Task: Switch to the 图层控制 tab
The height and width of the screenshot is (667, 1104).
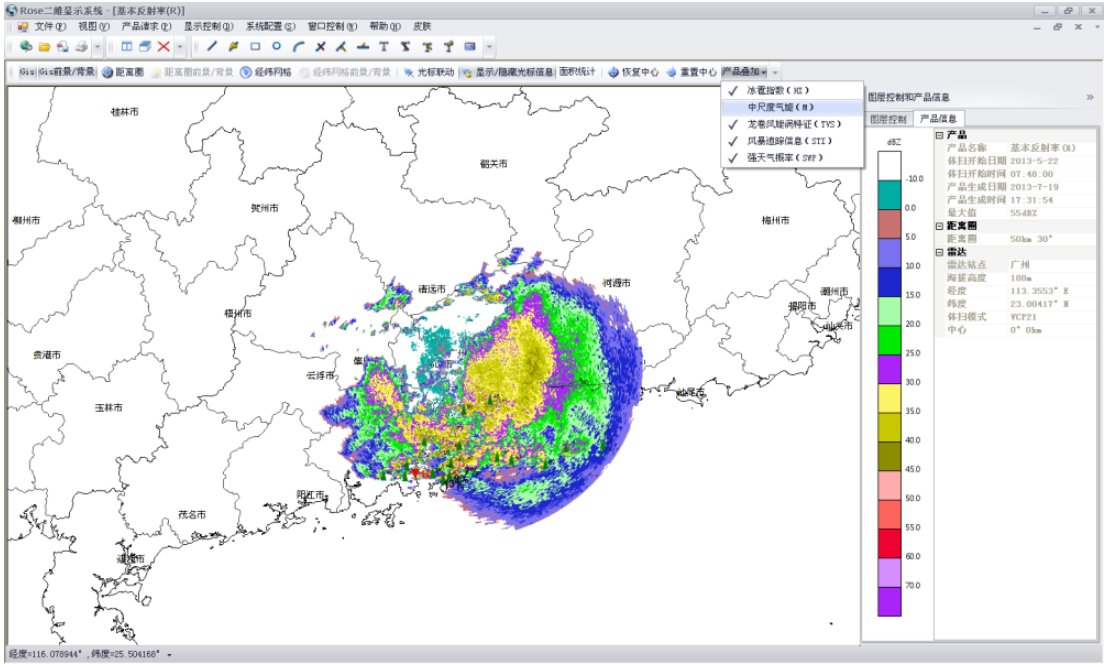Action: click(889, 119)
